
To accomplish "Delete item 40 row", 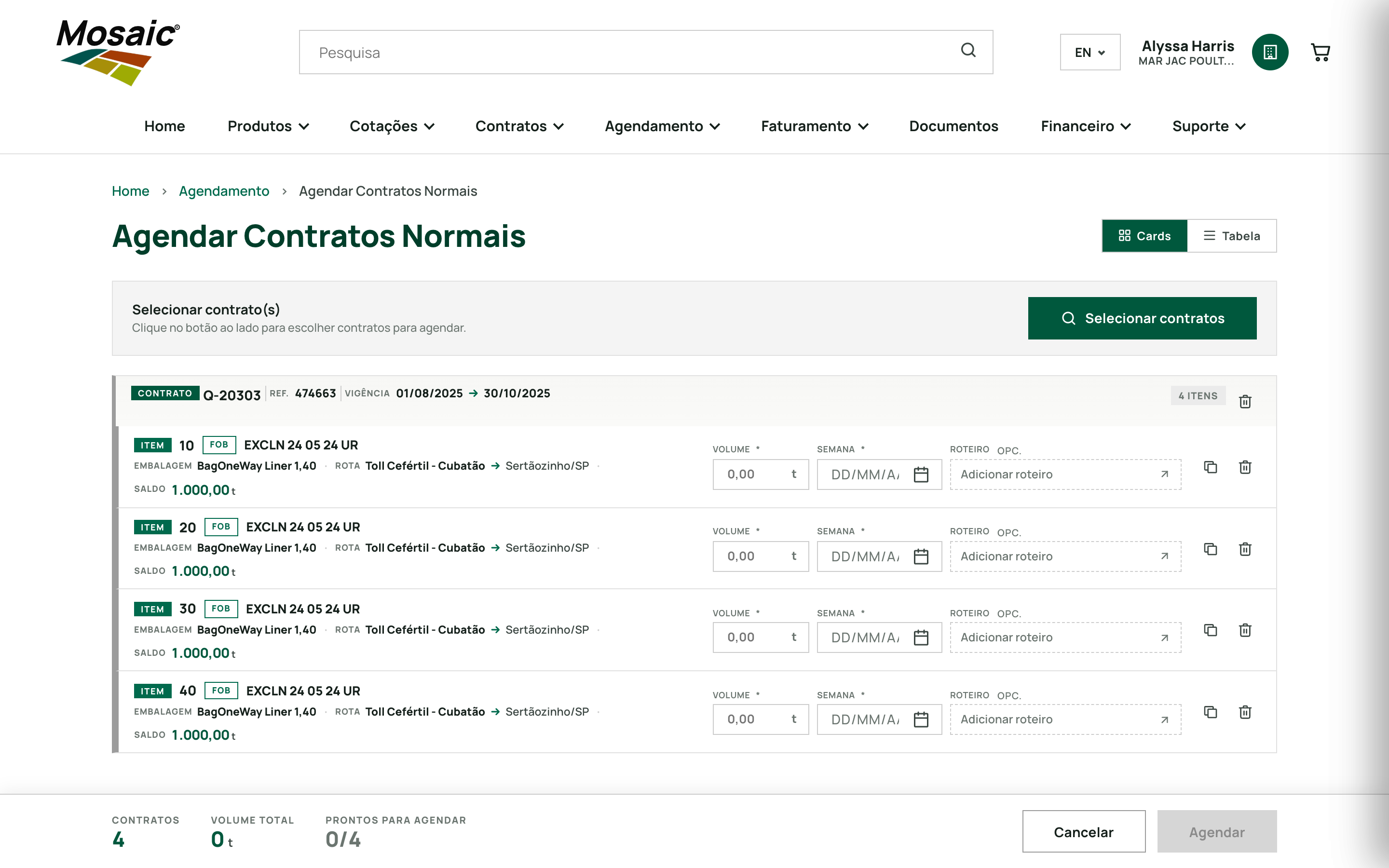I will (x=1245, y=712).
